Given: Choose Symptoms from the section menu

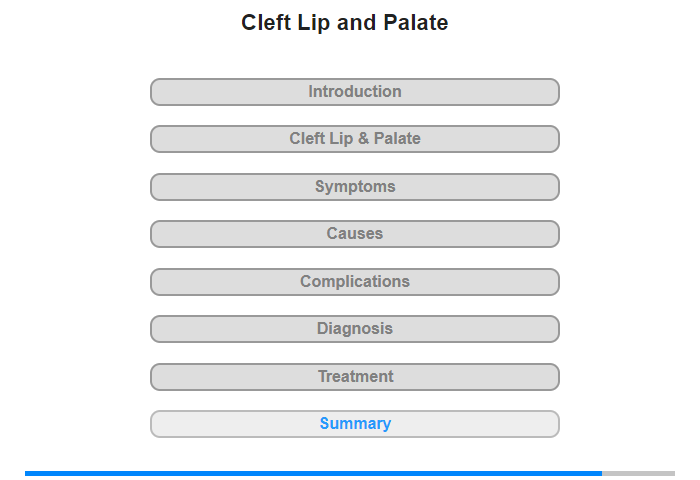Looking at the screenshot, I should (x=355, y=187).
